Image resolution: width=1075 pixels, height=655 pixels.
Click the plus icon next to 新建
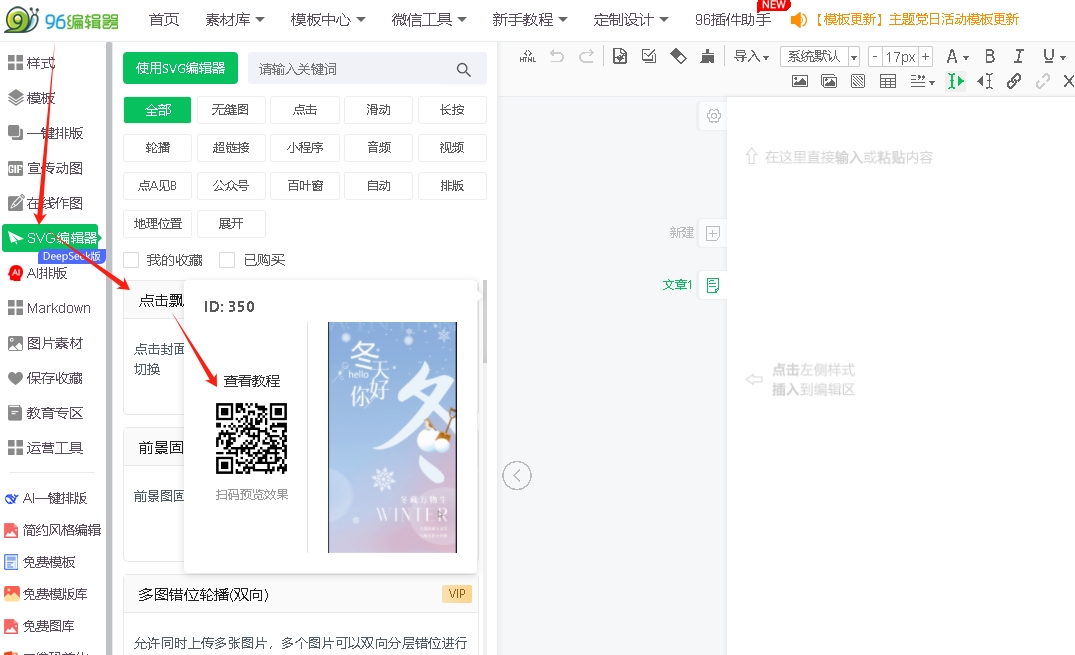click(713, 233)
